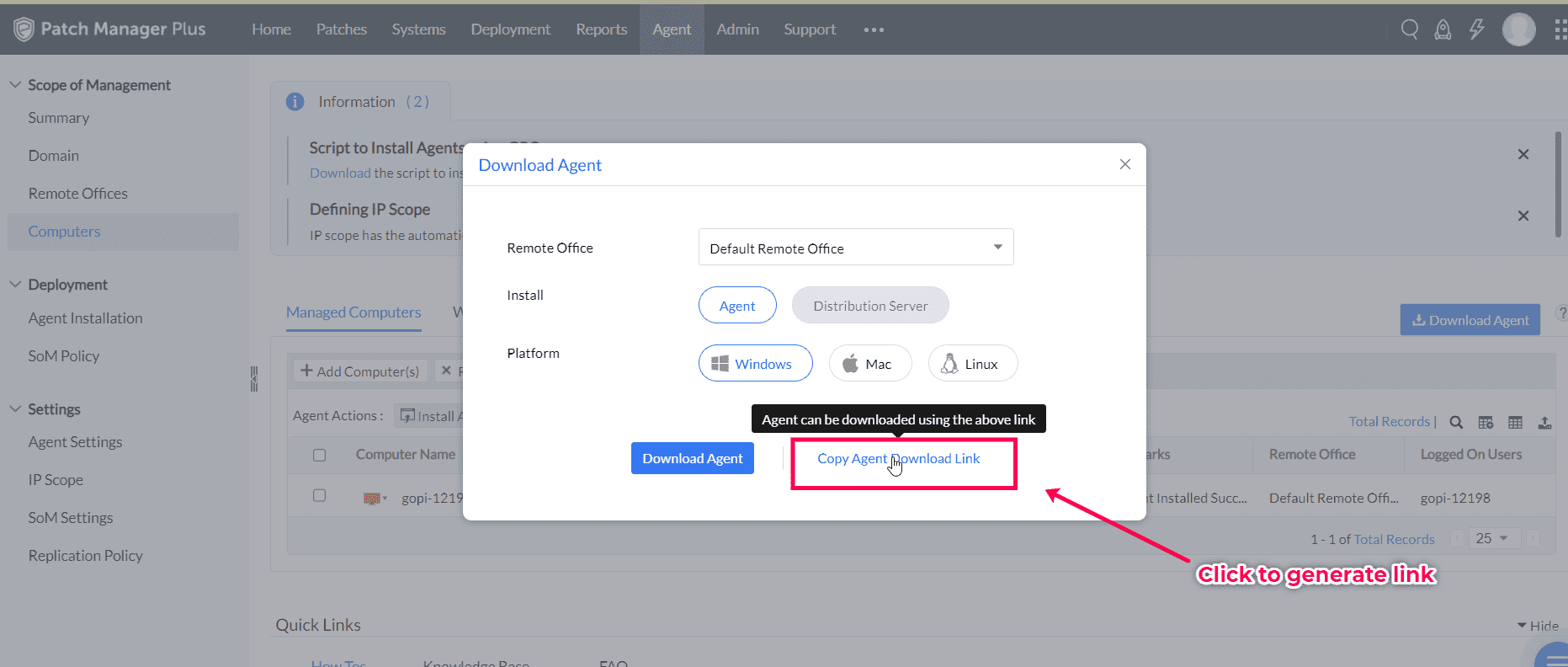Screen dimensions: 1568x667
Task: Open the Deployment menu in top navigation
Action: point(511,29)
